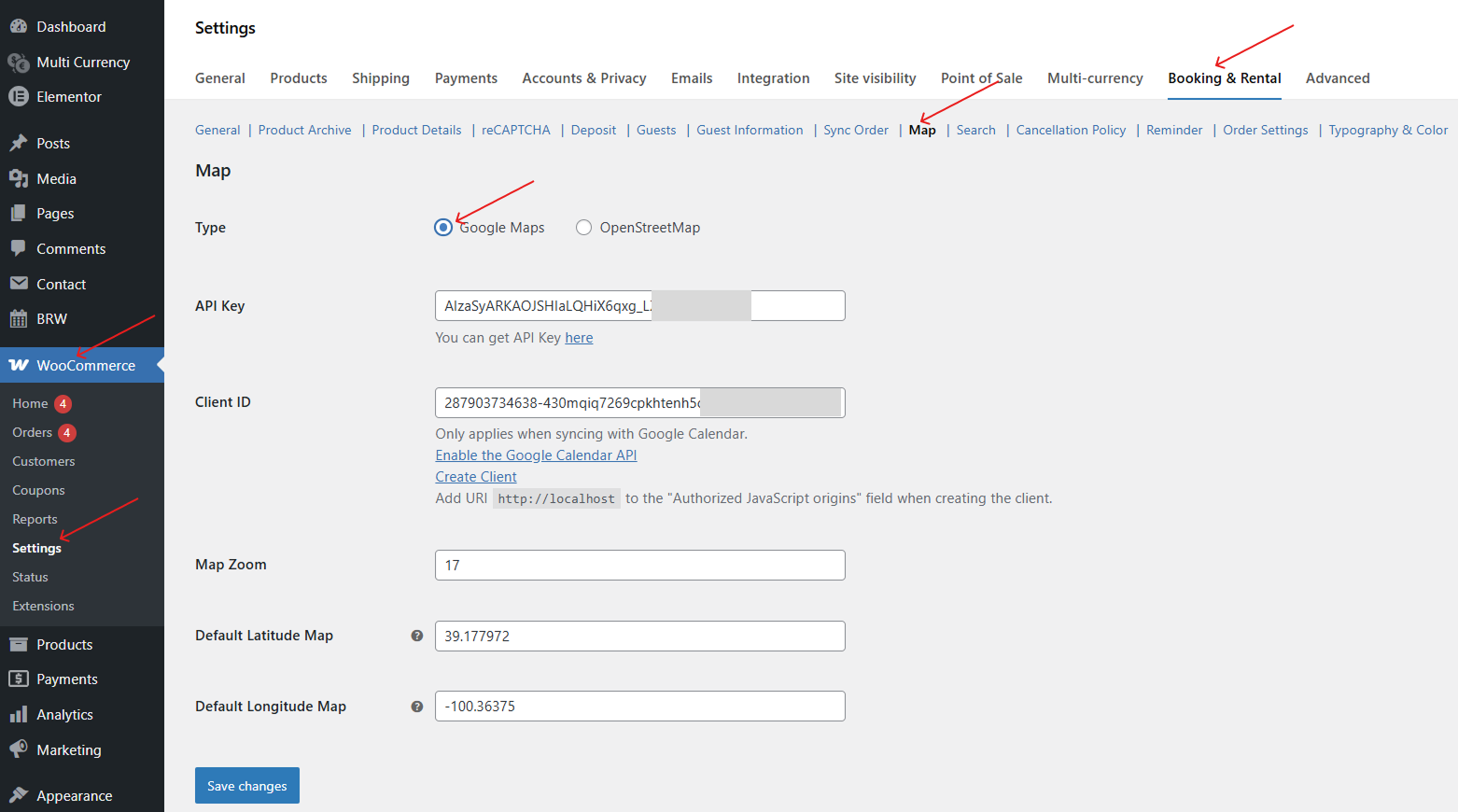Screen dimensions: 1458x812
Task: Switch to the Payments settings tab
Action: (x=466, y=78)
